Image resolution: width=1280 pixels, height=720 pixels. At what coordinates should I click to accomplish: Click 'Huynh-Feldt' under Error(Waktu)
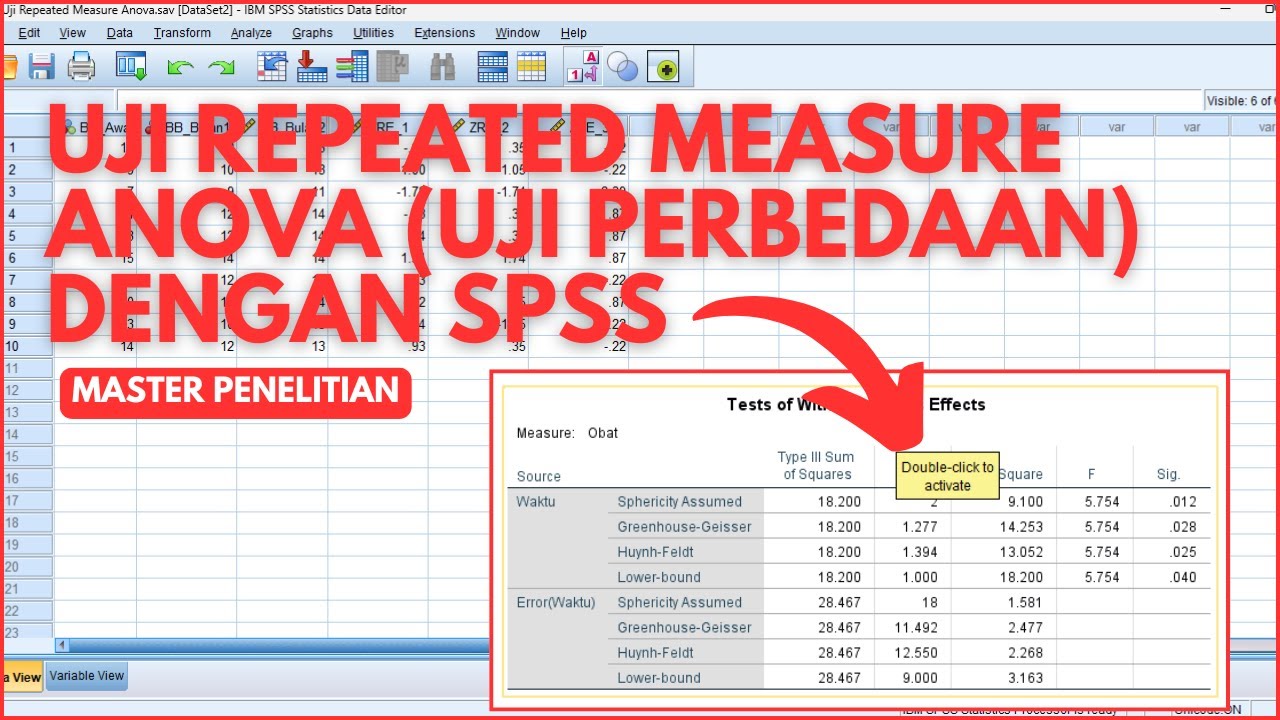(655, 653)
